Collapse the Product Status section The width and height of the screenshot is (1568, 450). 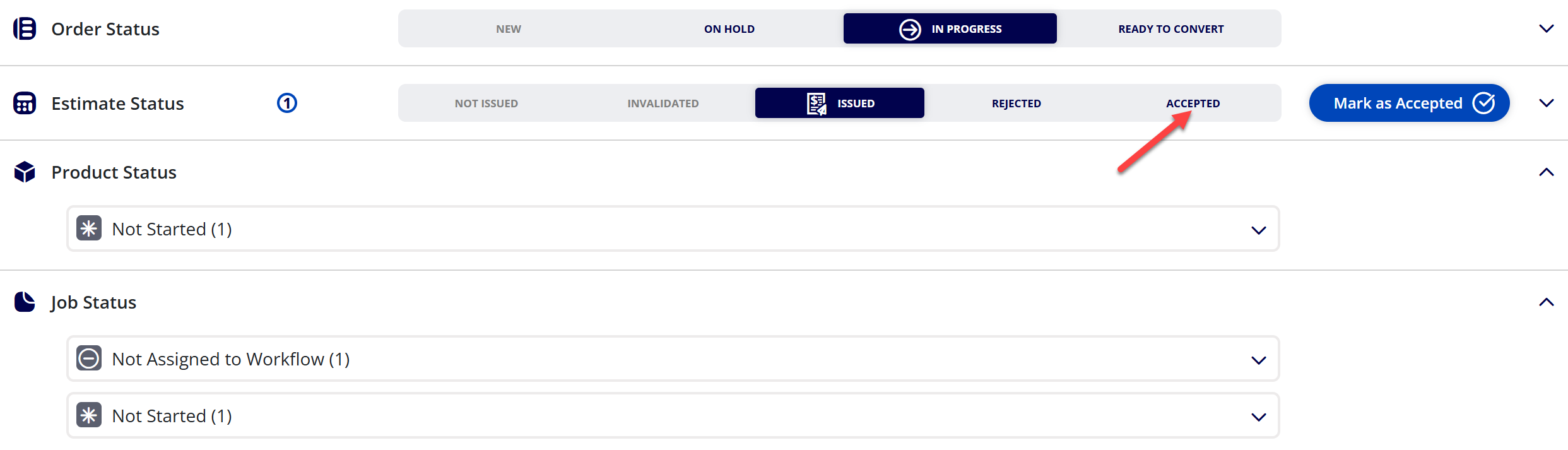point(1546,172)
